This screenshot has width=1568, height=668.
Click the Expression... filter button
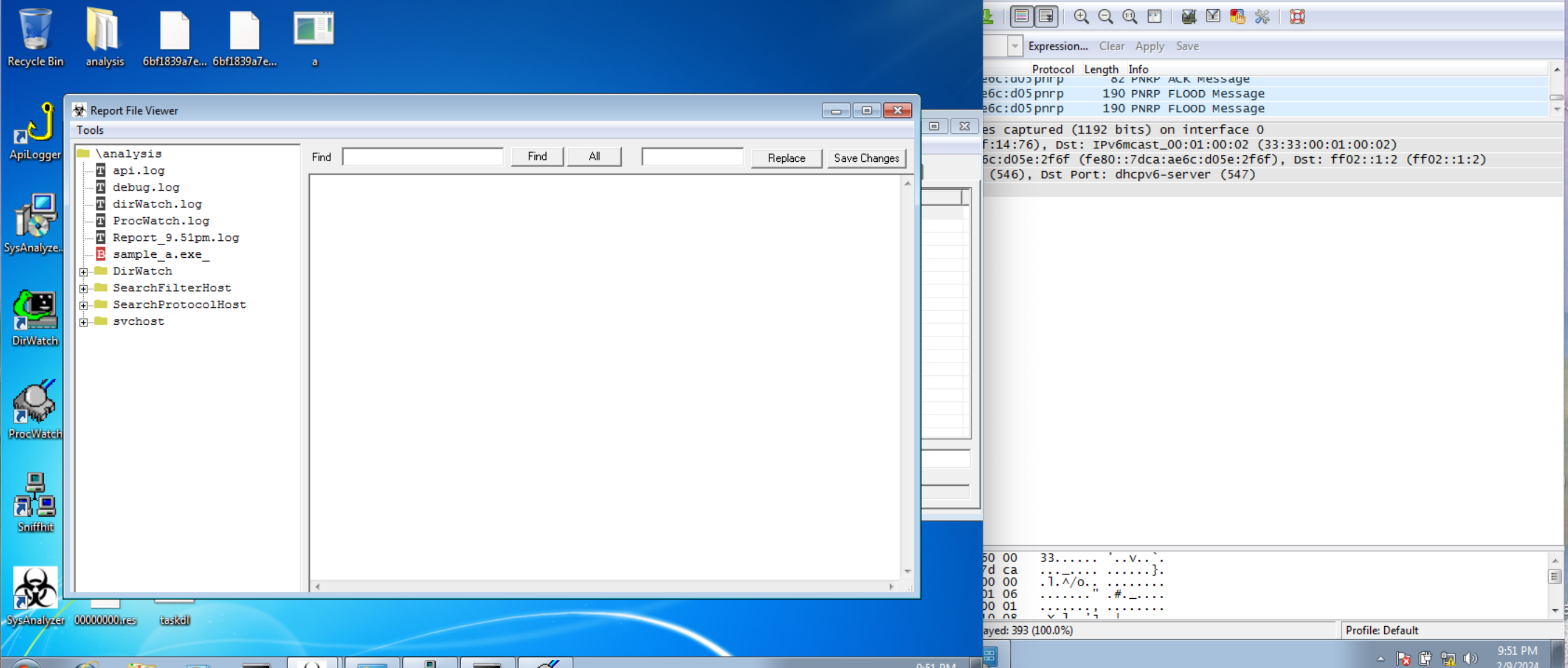tap(1058, 47)
